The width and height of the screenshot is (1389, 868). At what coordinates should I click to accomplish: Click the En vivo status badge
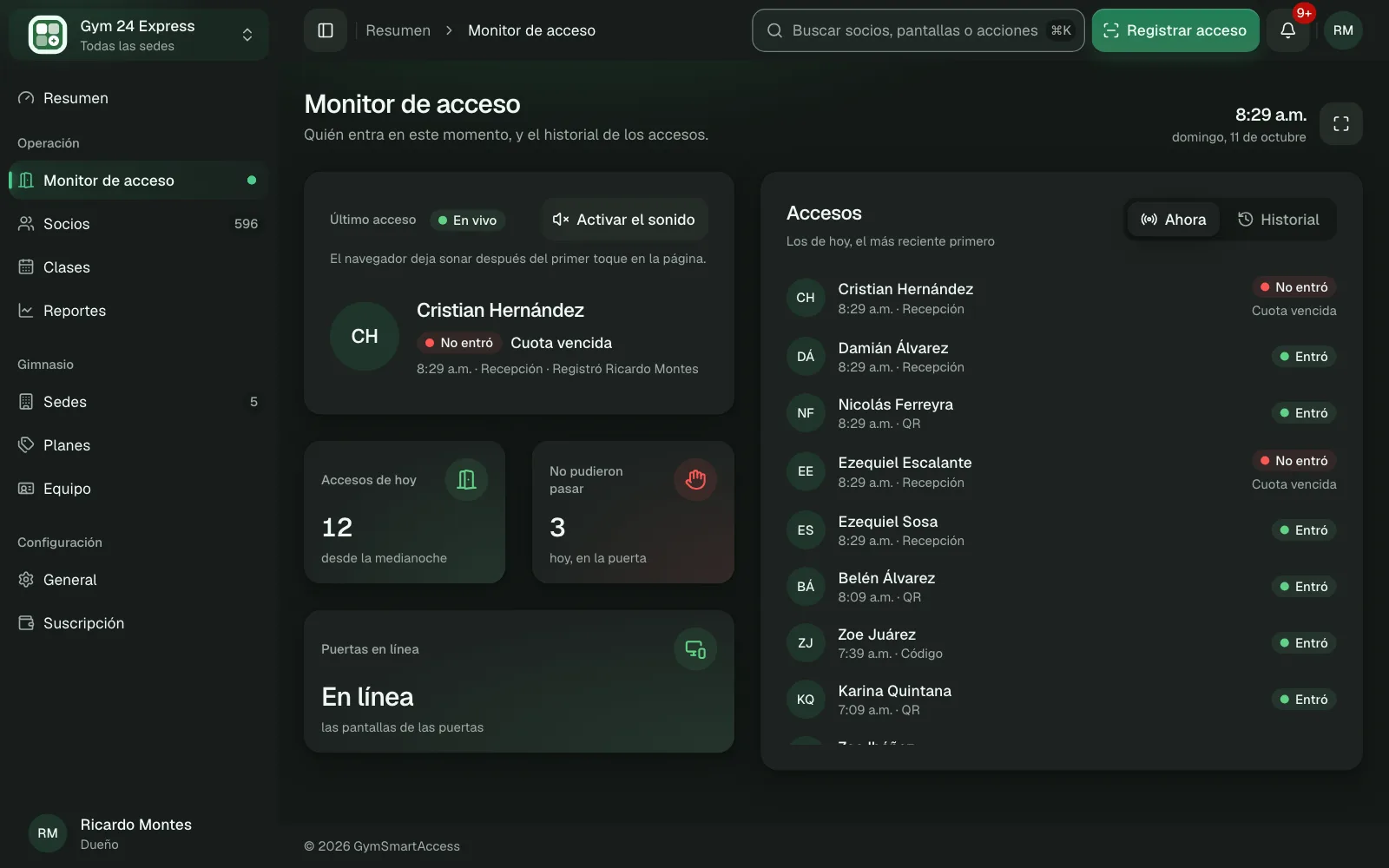click(468, 220)
